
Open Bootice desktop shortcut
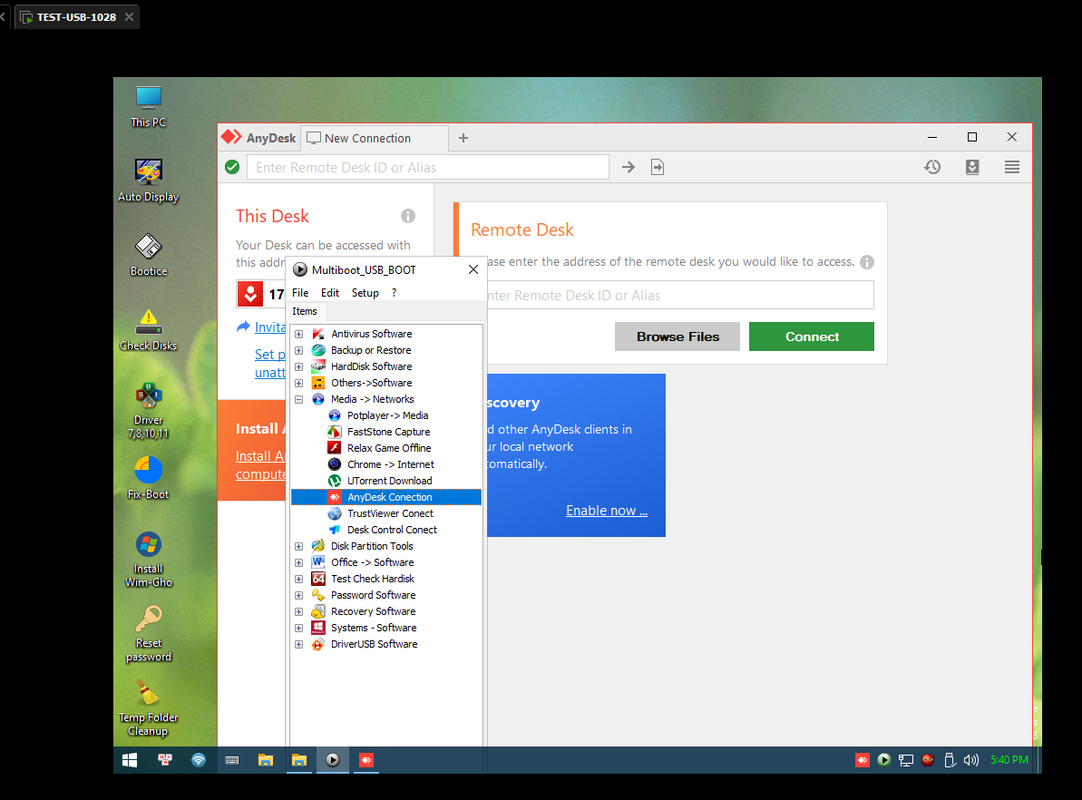(148, 255)
